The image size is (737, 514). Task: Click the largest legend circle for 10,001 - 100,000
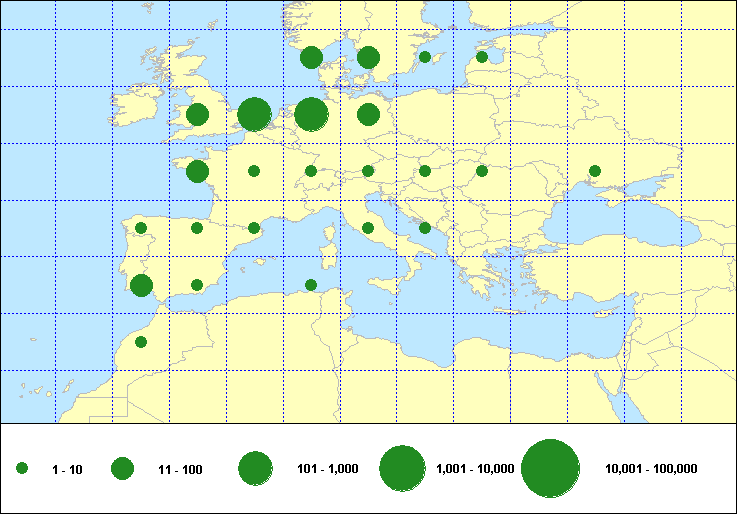tap(551, 468)
